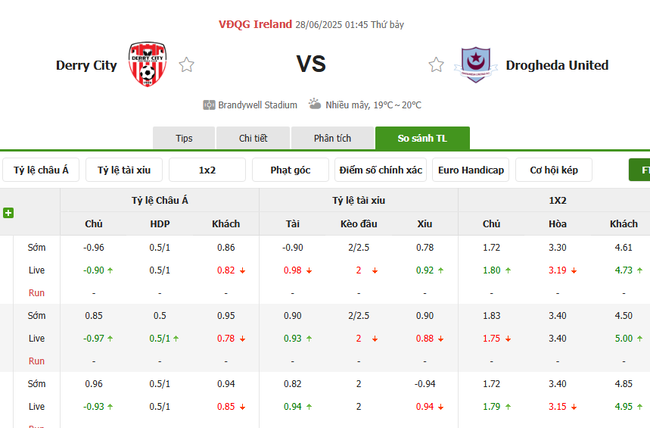This screenshot has height=428, width=650.
Task: Favorite Derry City with the star
Action: pyautogui.click(x=187, y=65)
